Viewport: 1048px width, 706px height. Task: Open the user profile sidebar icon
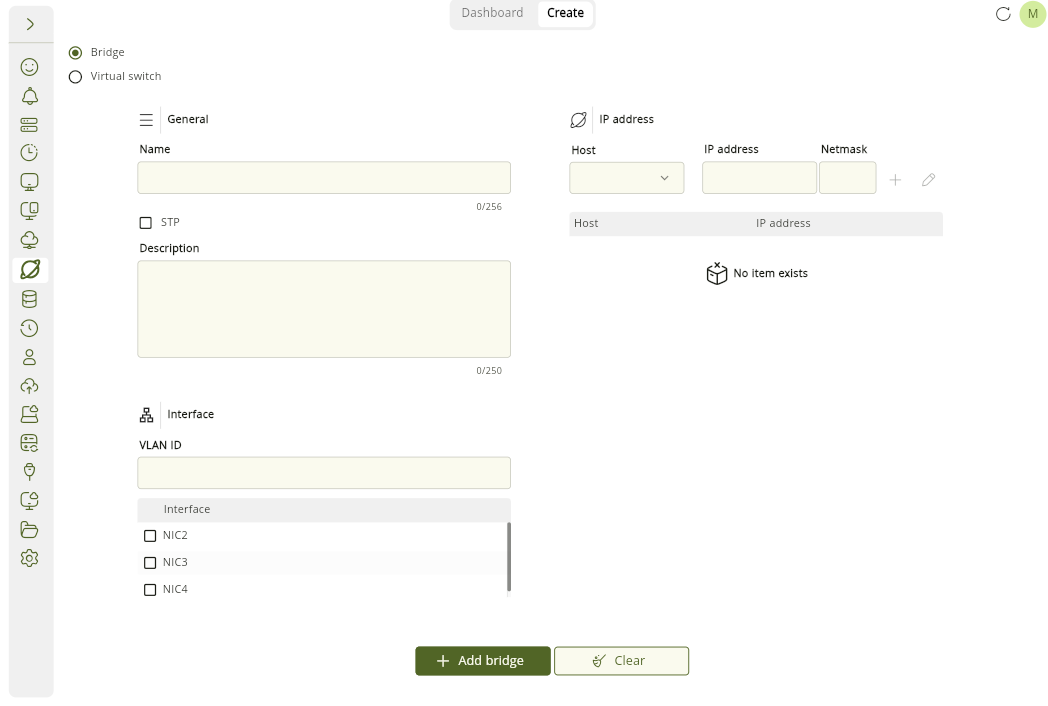pyautogui.click(x=29, y=357)
